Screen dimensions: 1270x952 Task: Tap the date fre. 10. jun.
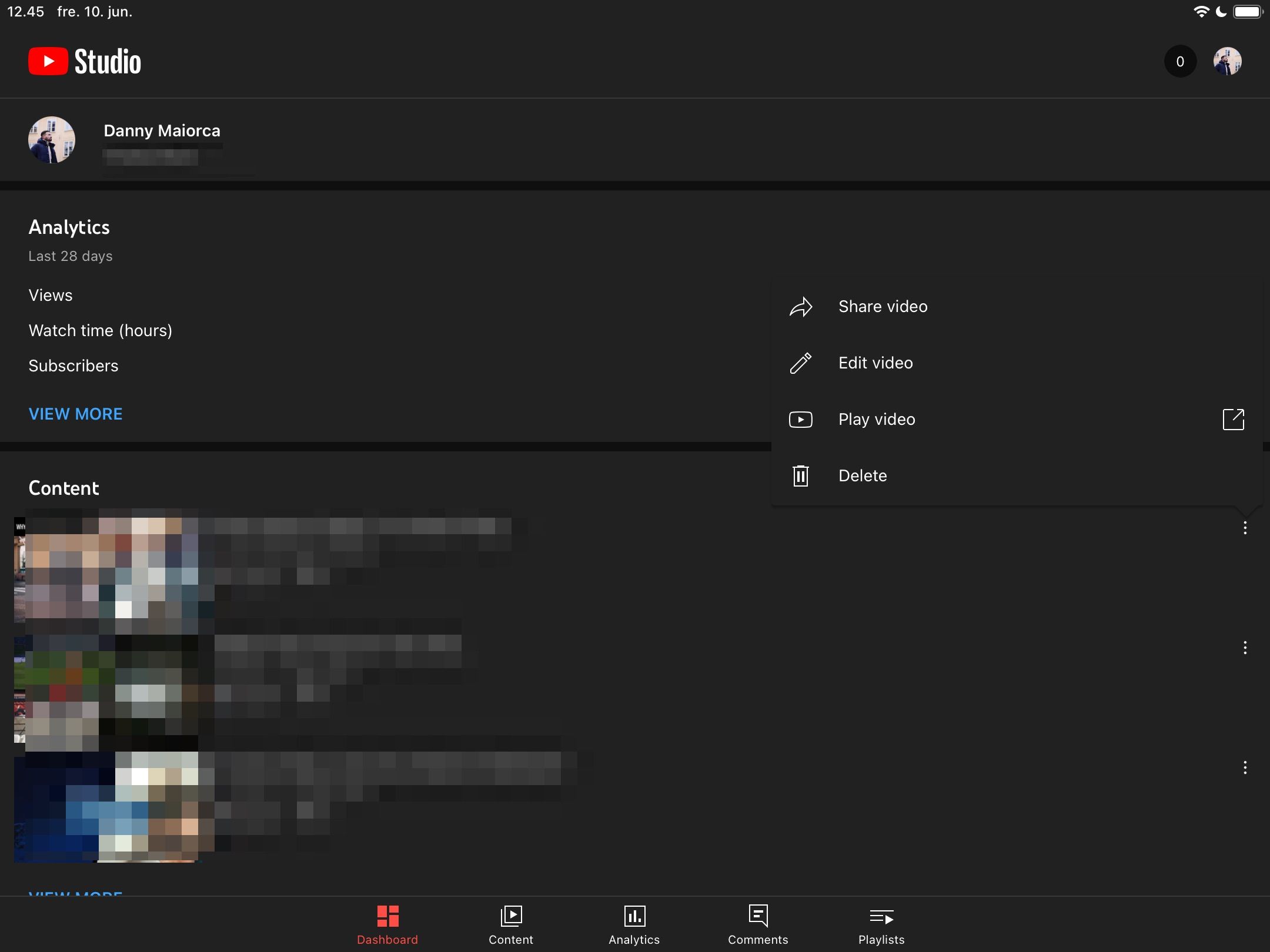(x=95, y=12)
